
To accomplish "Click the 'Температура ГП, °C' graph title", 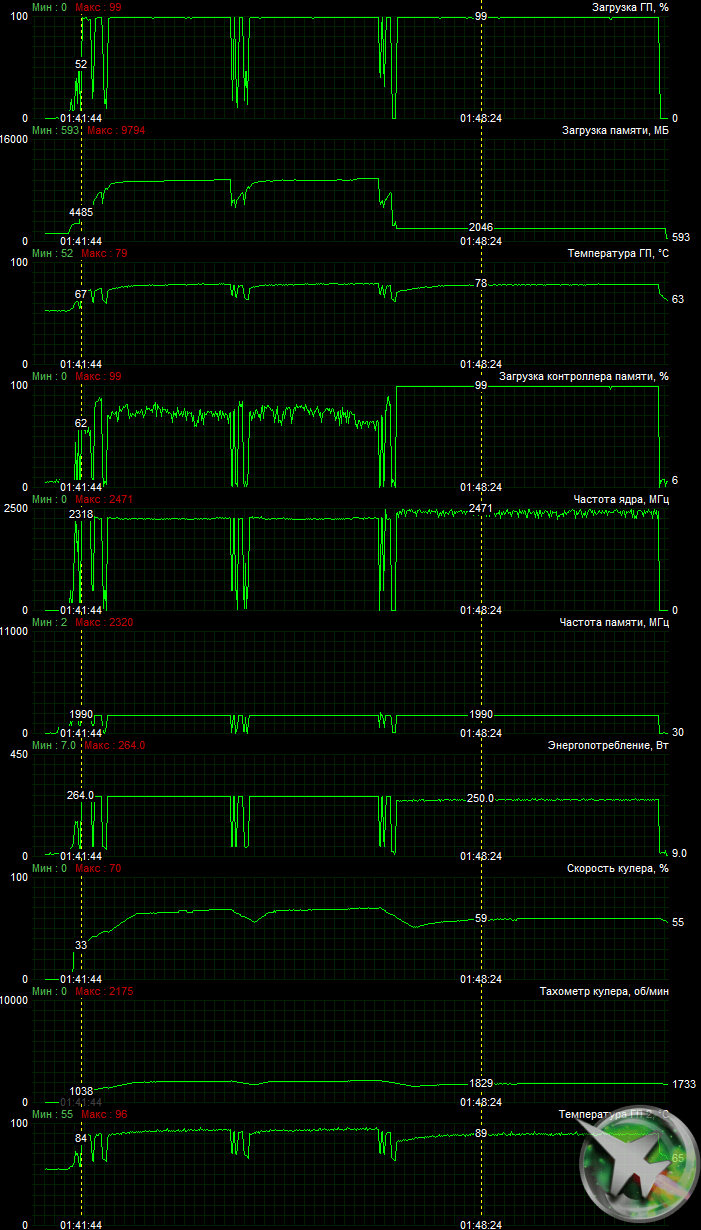I will pyautogui.click(x=618, y=254).
